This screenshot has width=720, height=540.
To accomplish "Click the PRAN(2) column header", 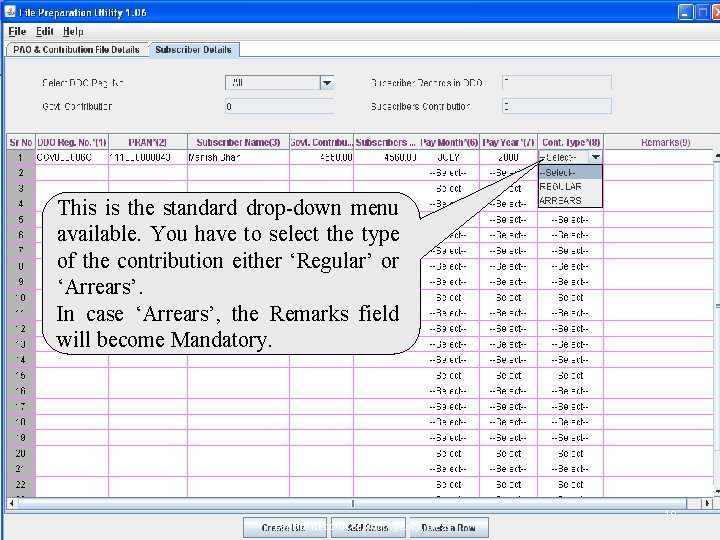I will click(148, 142).
